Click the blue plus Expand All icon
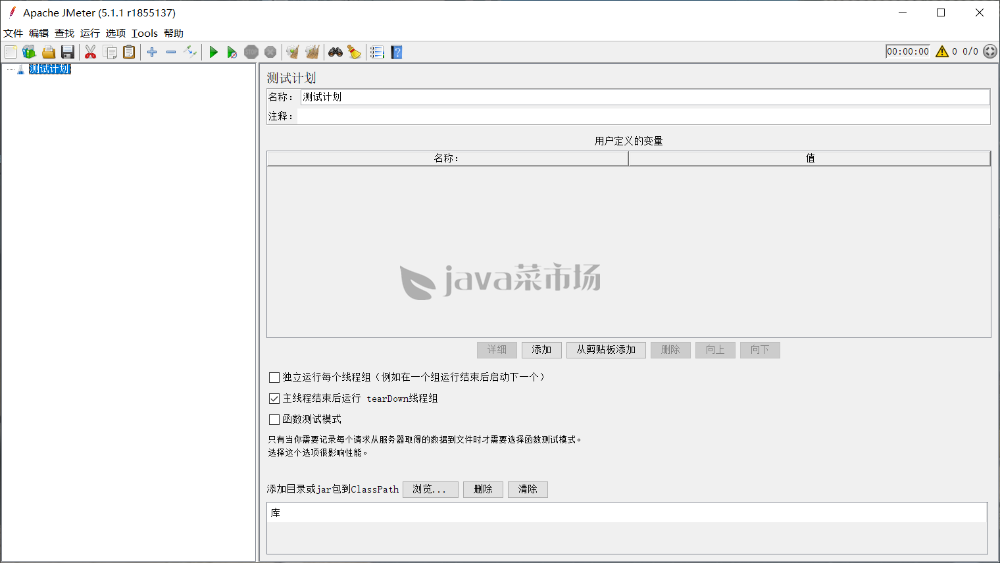The image size is (1000, 563). [x=152, y=52]
